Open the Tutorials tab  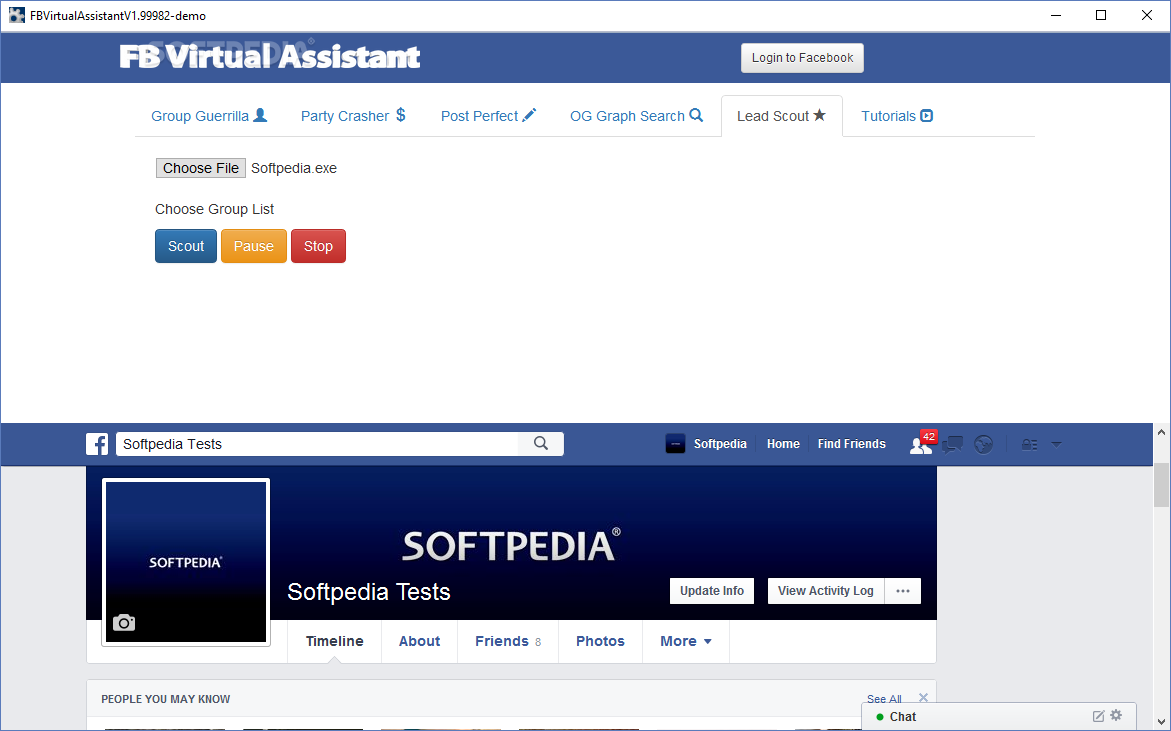click(x=897, y=116)
